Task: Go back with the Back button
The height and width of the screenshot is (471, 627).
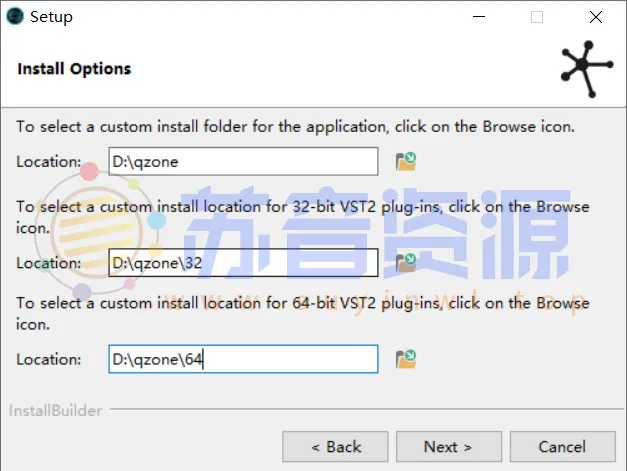Action: coord(335,446)
